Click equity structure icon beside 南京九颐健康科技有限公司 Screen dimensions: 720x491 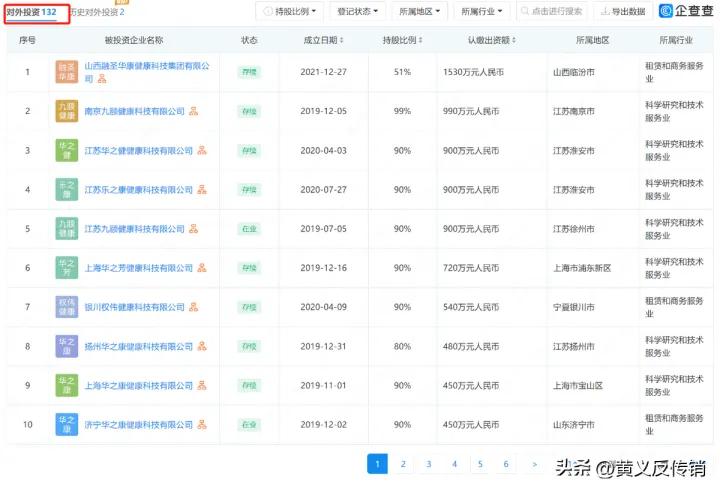pos(194,111)
